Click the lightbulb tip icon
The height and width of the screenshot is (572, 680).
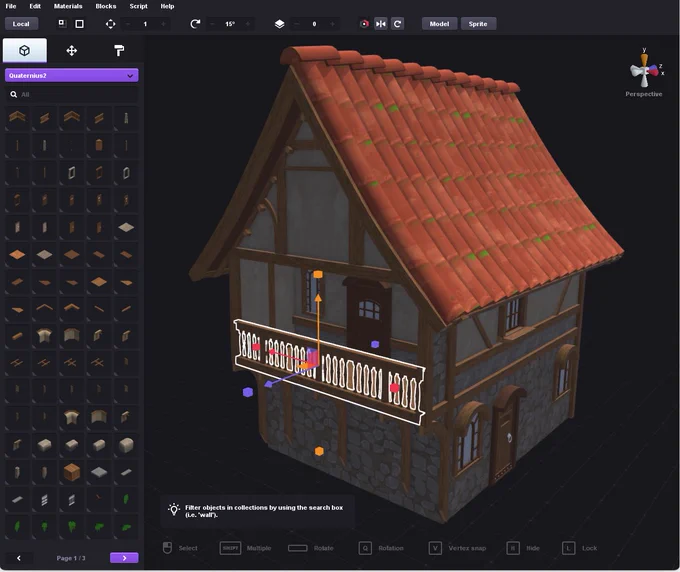click(x=174, y=510)
